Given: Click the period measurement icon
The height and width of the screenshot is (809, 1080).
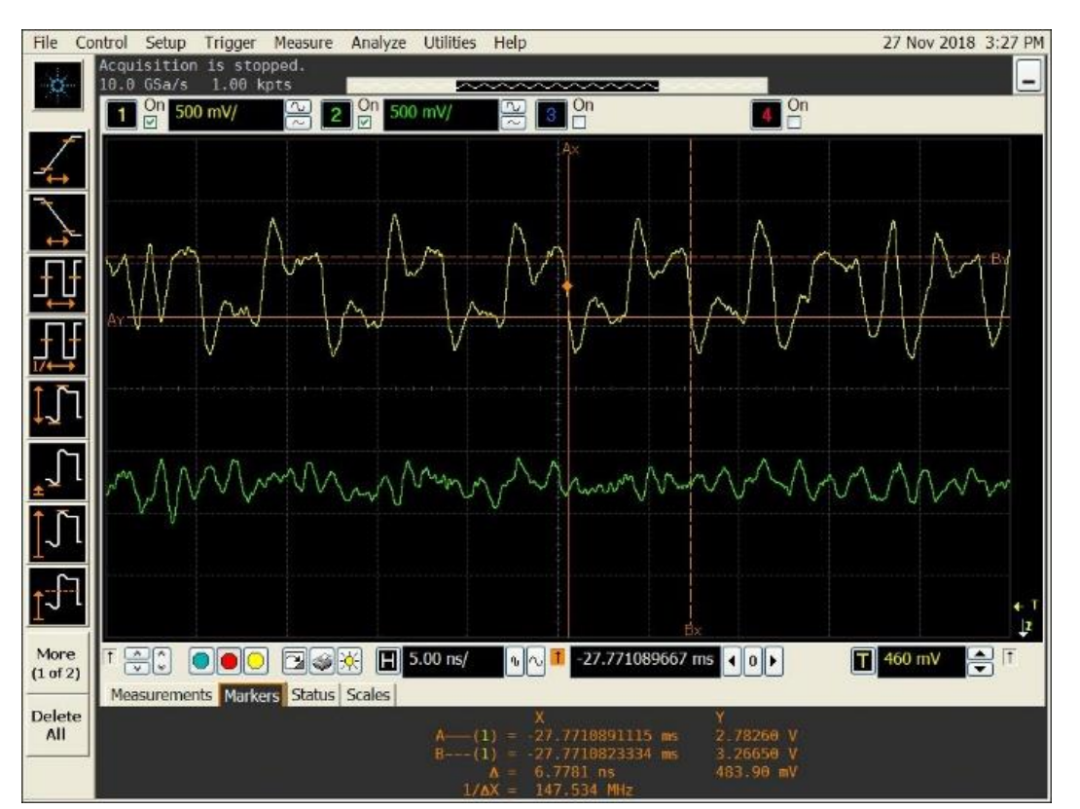Looking at the screenshot, I should pos(55,284).
